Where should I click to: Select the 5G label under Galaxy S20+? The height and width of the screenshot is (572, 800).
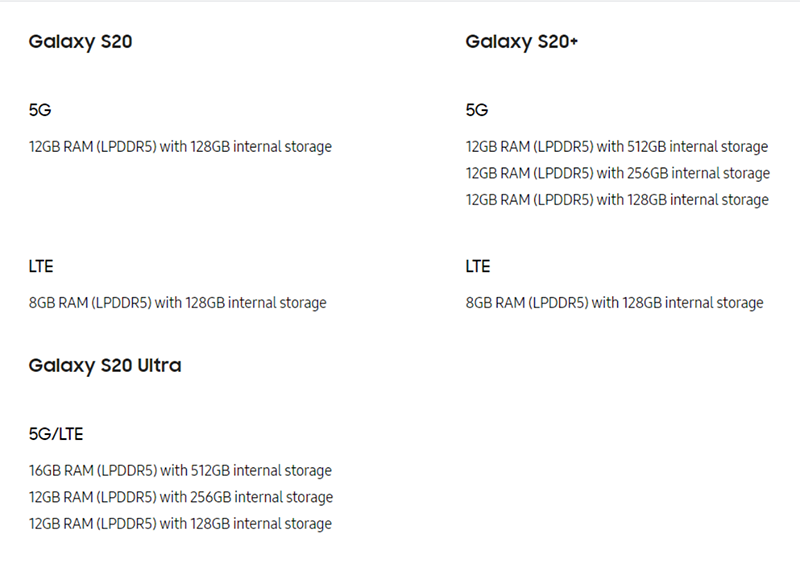coord(477,110)
